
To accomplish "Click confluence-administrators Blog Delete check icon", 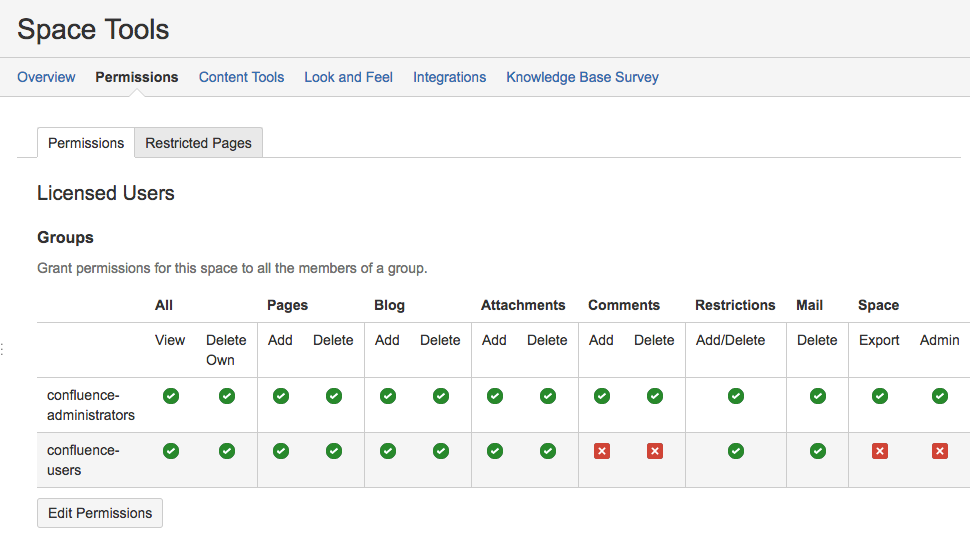I will pos(441,396).
